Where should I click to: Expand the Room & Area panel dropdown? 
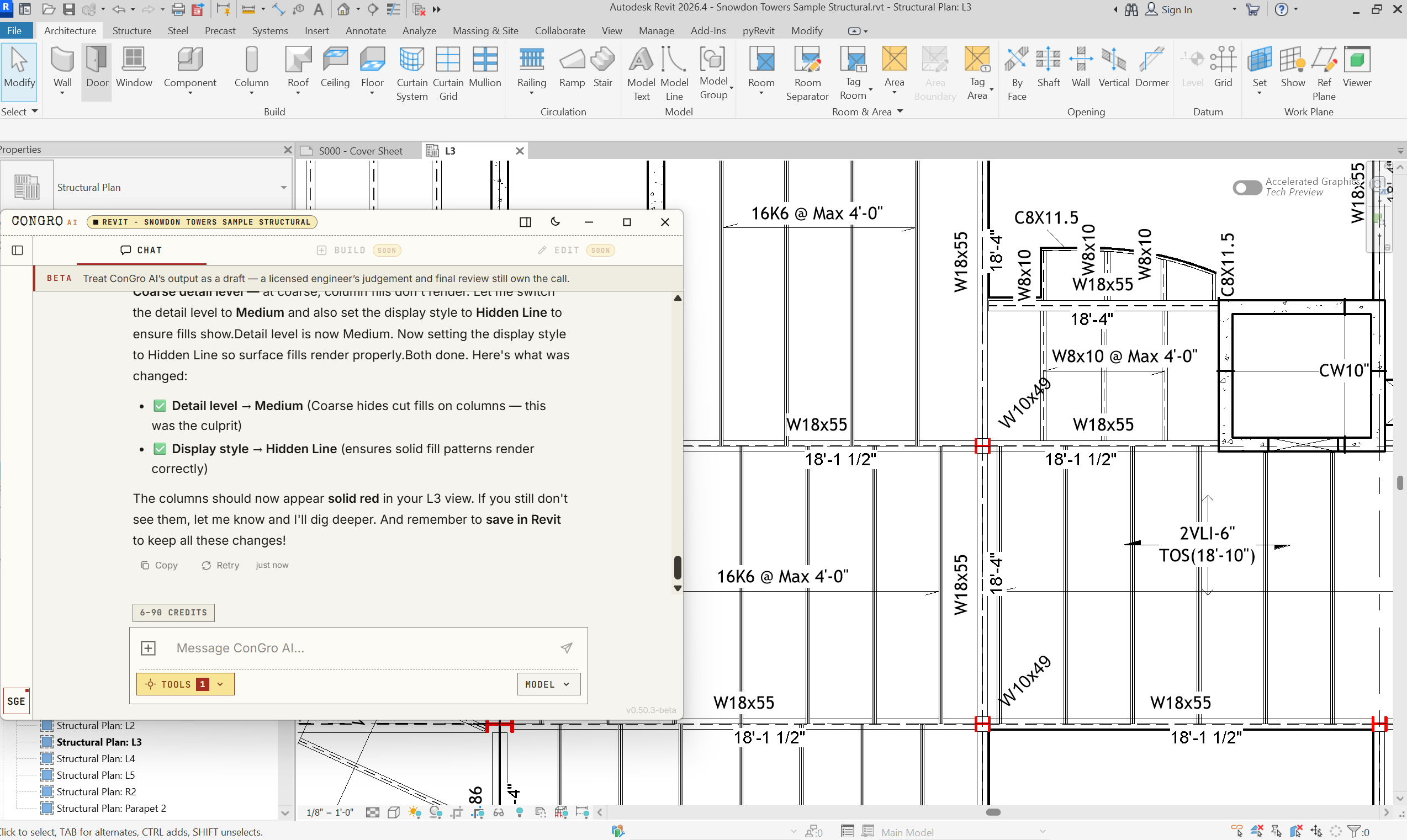click(x=866, y=111)
